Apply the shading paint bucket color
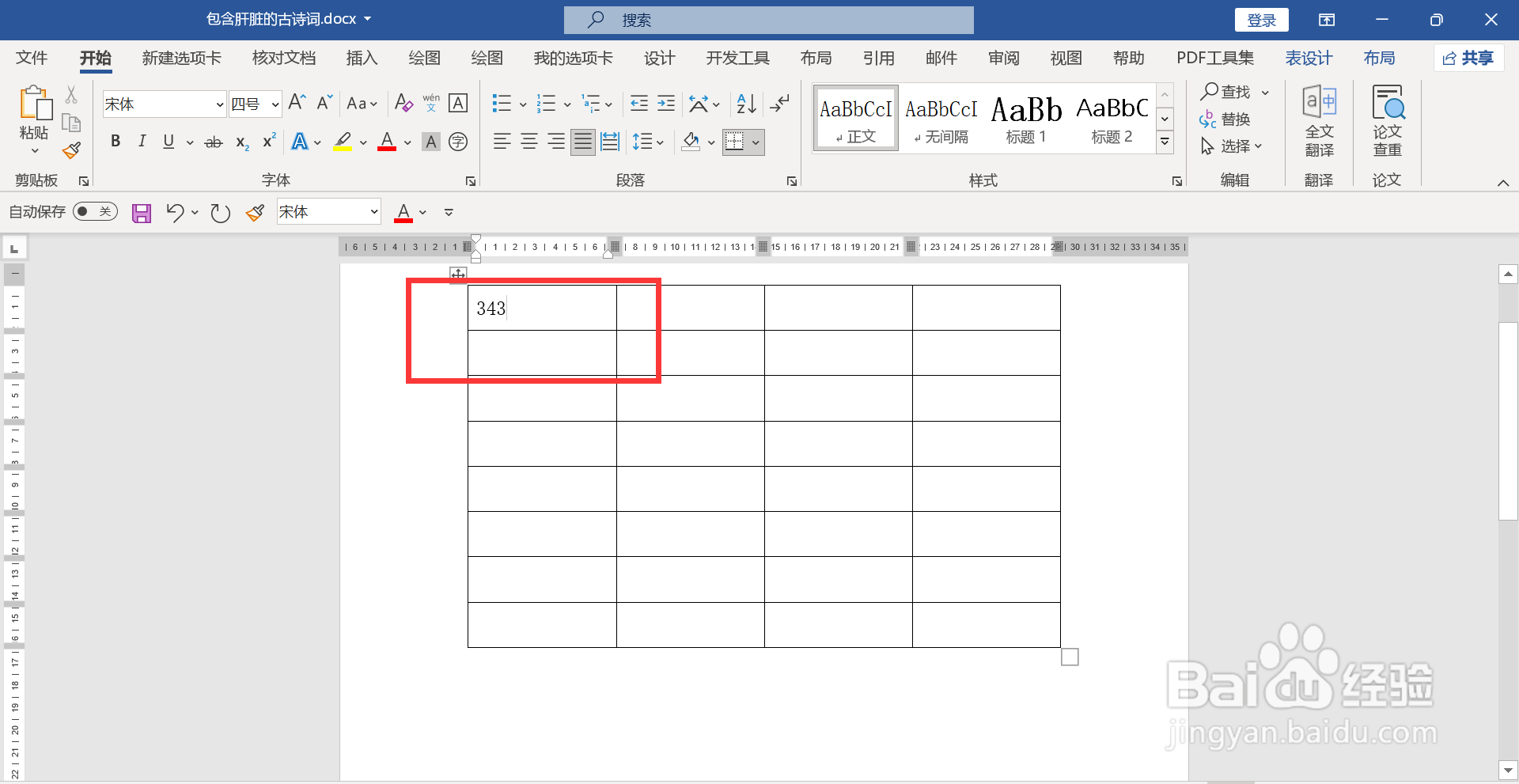 click(691, 142)
